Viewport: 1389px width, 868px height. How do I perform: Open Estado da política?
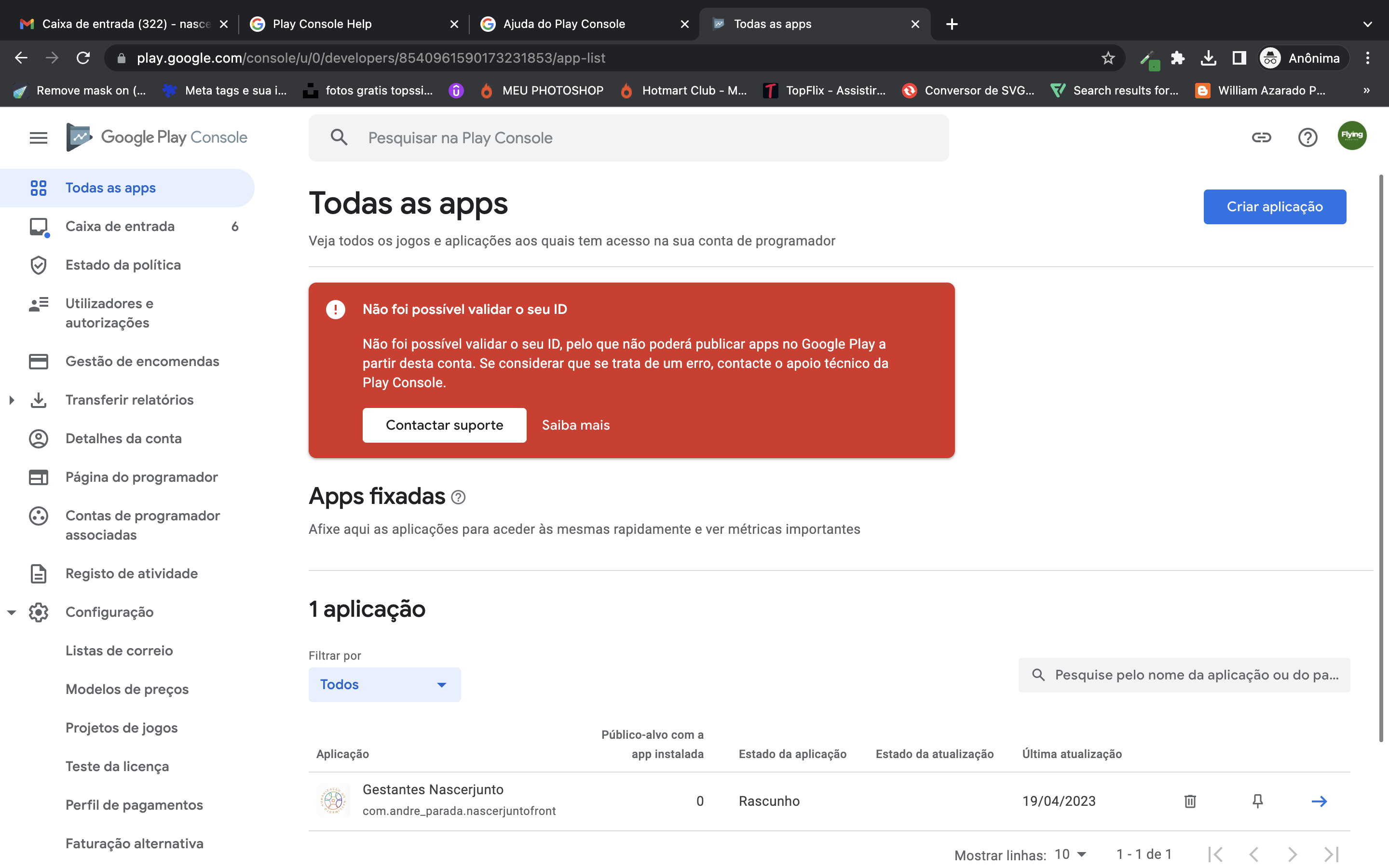(127, 265)
